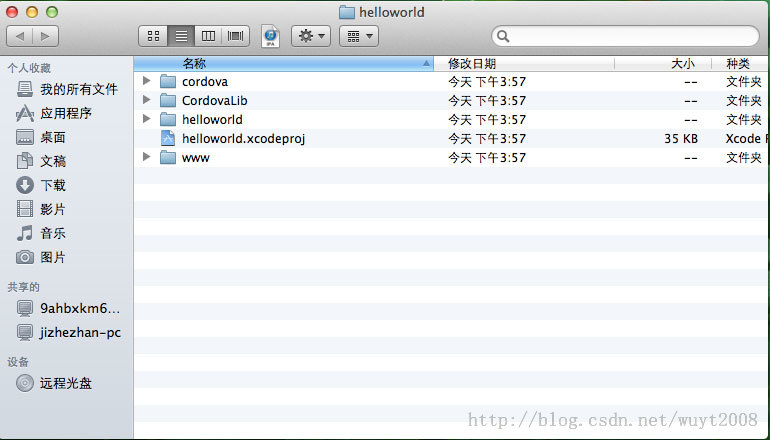Open the Downloads sidebar folder
The width and height of the screenshot is (770, 440).
[53, 185]
